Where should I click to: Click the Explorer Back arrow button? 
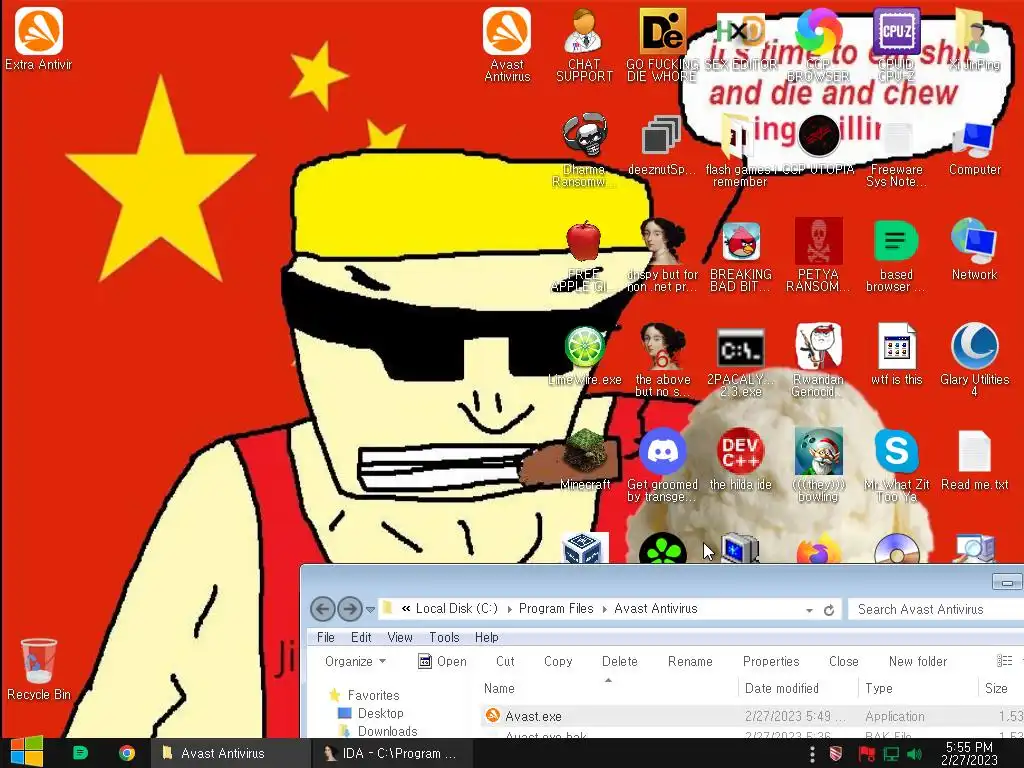pos(322,609)
